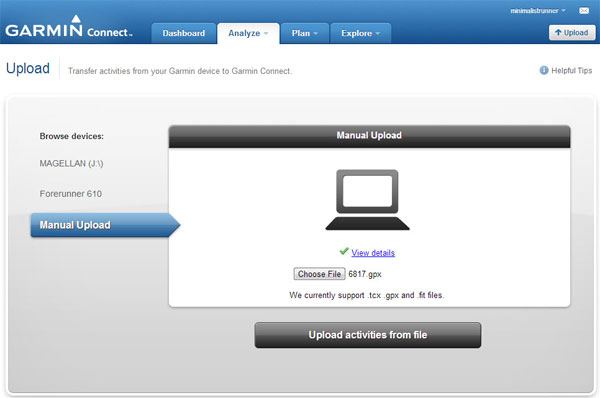Viewport: 600px width, 398px height.
Task: Open the Plan tab
Action: point(305,33)
